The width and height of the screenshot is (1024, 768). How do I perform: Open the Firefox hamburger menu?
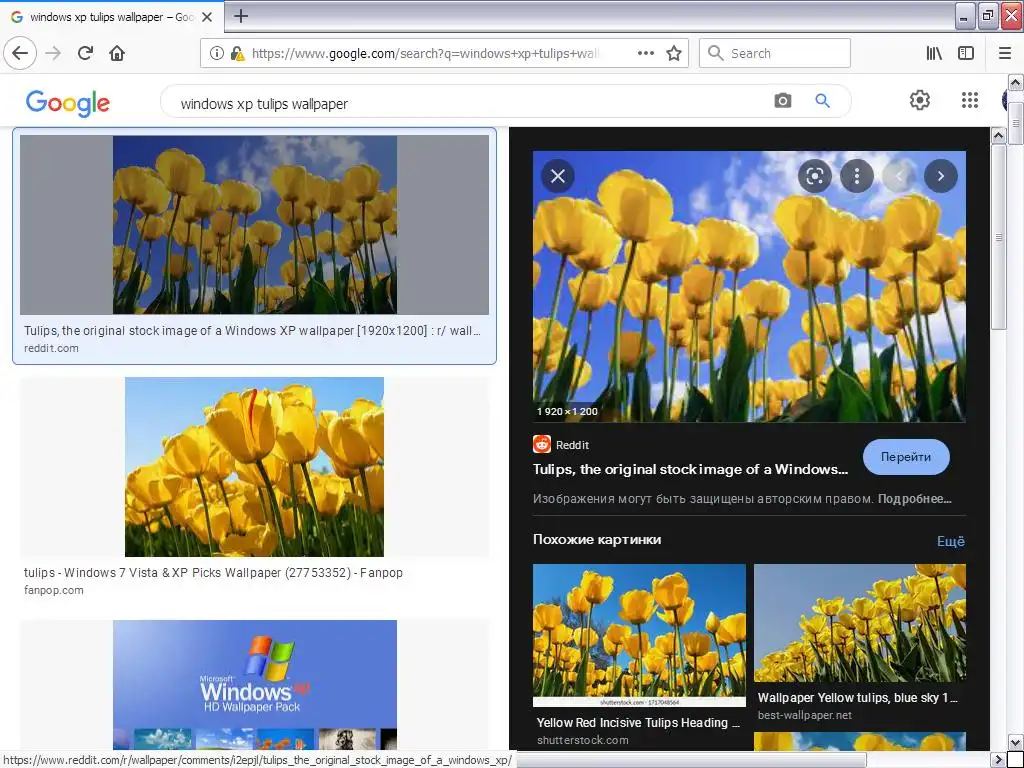coord(1005,53)
